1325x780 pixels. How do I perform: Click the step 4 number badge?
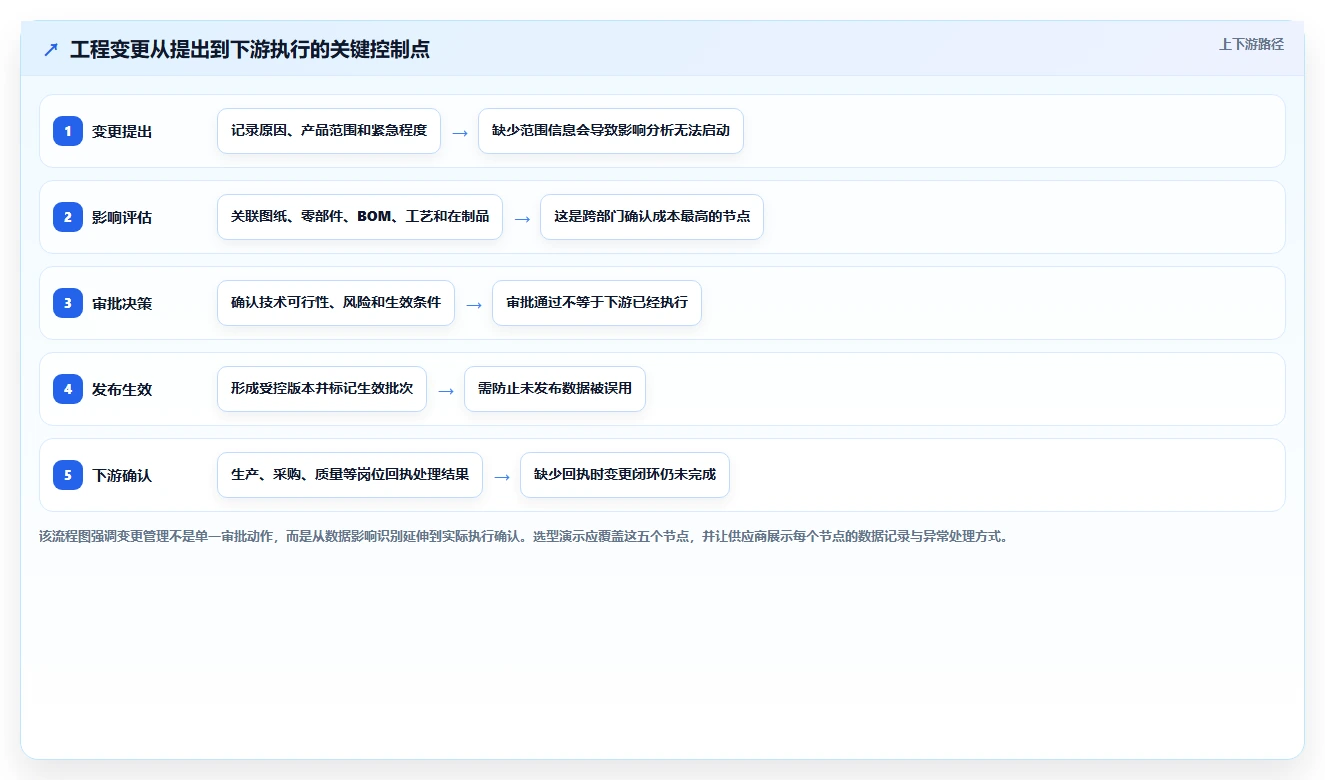68,389
